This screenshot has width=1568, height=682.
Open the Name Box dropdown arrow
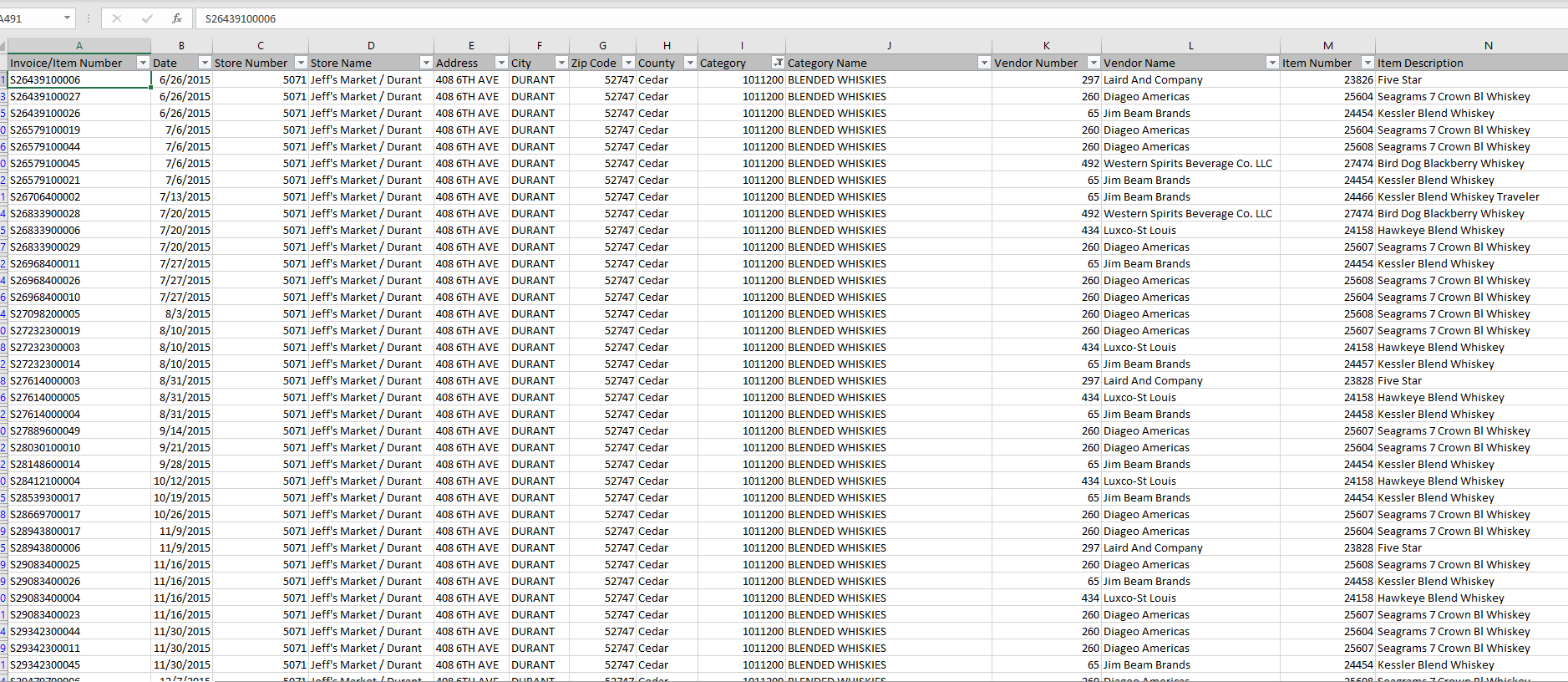pos(67,18)
